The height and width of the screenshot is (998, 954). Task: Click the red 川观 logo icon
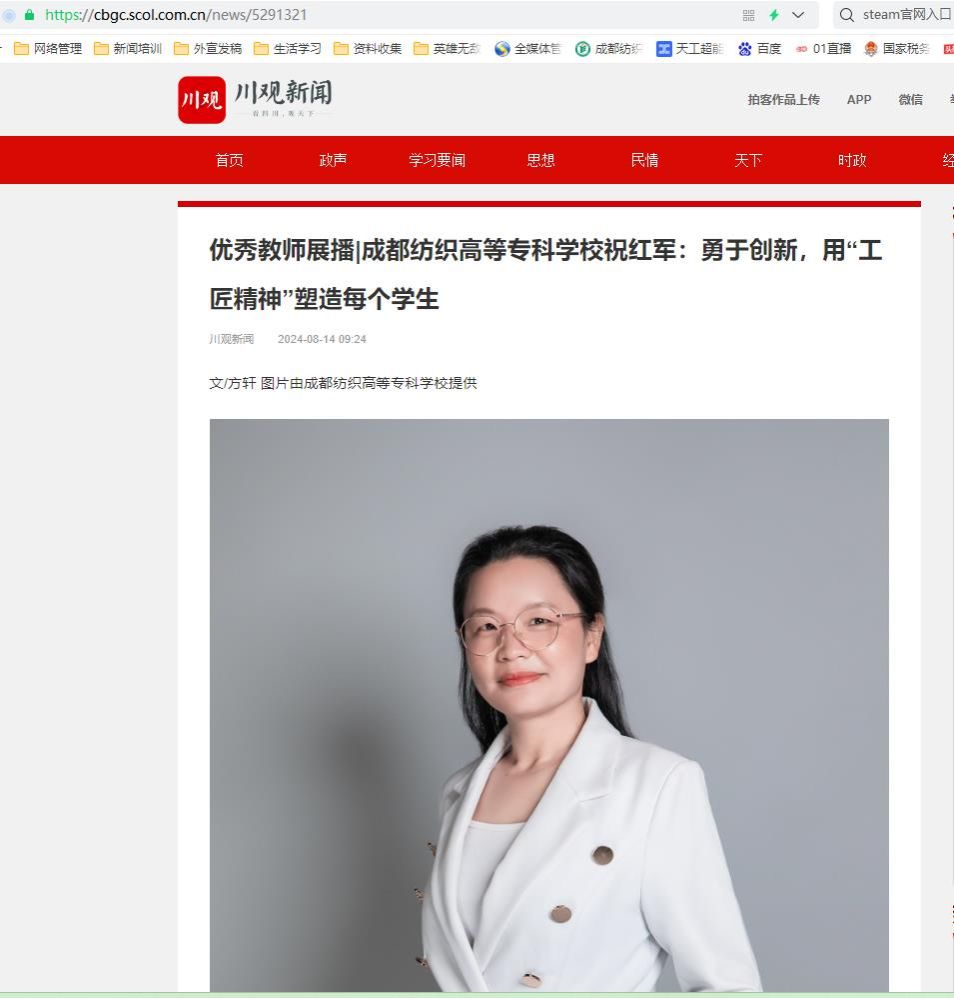click(x=202, y=100)
